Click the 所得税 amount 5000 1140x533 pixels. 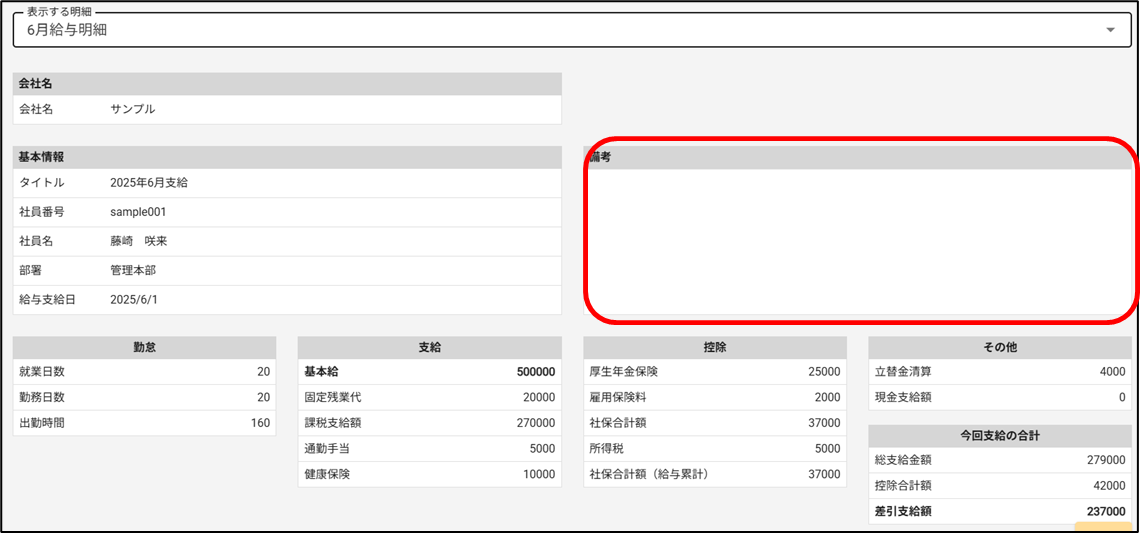tap(826, 449)
